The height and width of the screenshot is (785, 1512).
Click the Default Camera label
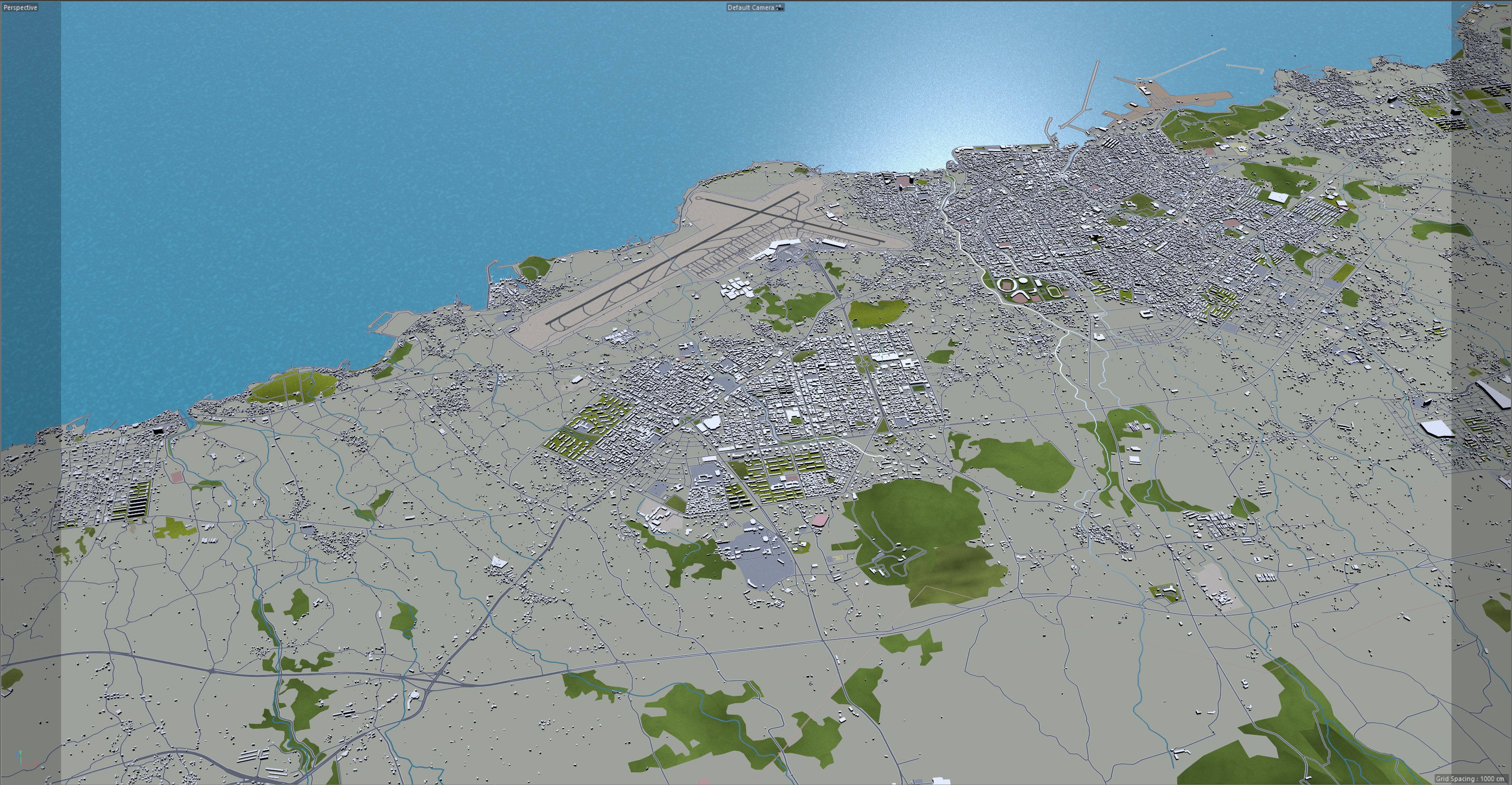(x=750, y=7)
